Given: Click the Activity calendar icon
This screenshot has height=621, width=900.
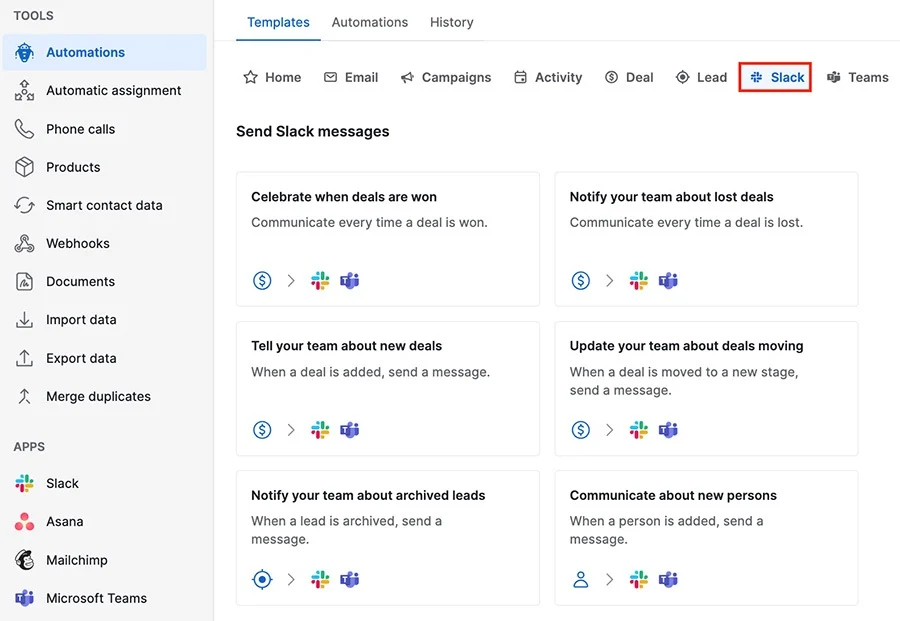Looking at the screenshot, I should point(520,77).
